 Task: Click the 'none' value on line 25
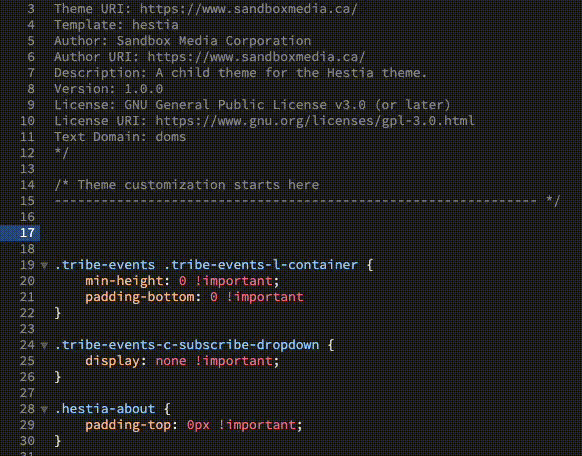[x=171, y=361]
